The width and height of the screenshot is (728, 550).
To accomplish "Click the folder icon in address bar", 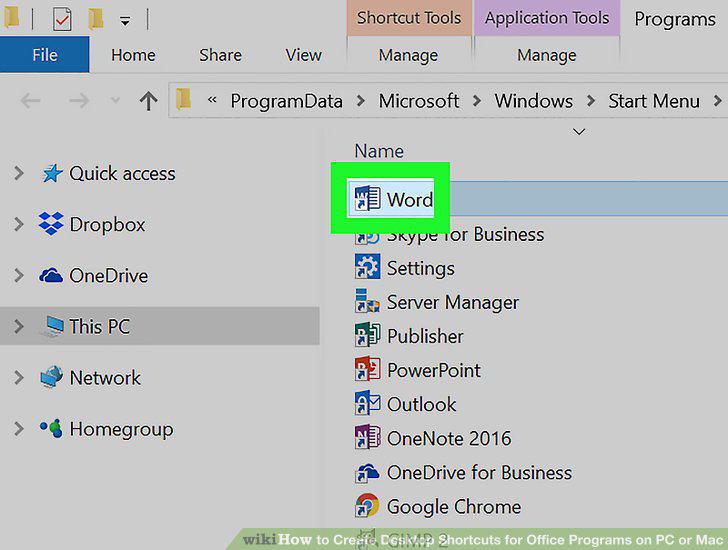I will [183, 99].
